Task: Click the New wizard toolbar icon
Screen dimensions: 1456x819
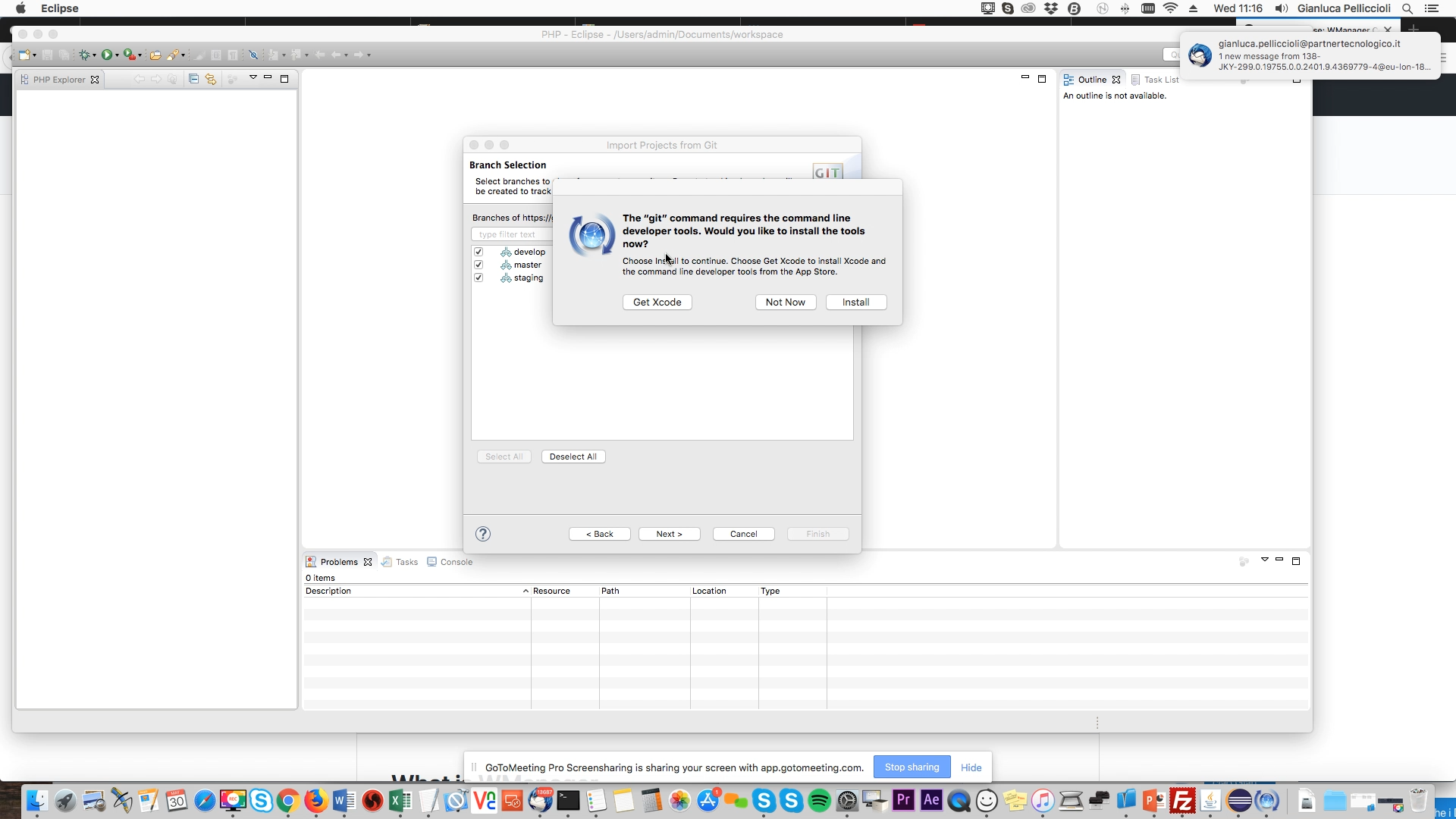Action: click(x=25, y=55)
